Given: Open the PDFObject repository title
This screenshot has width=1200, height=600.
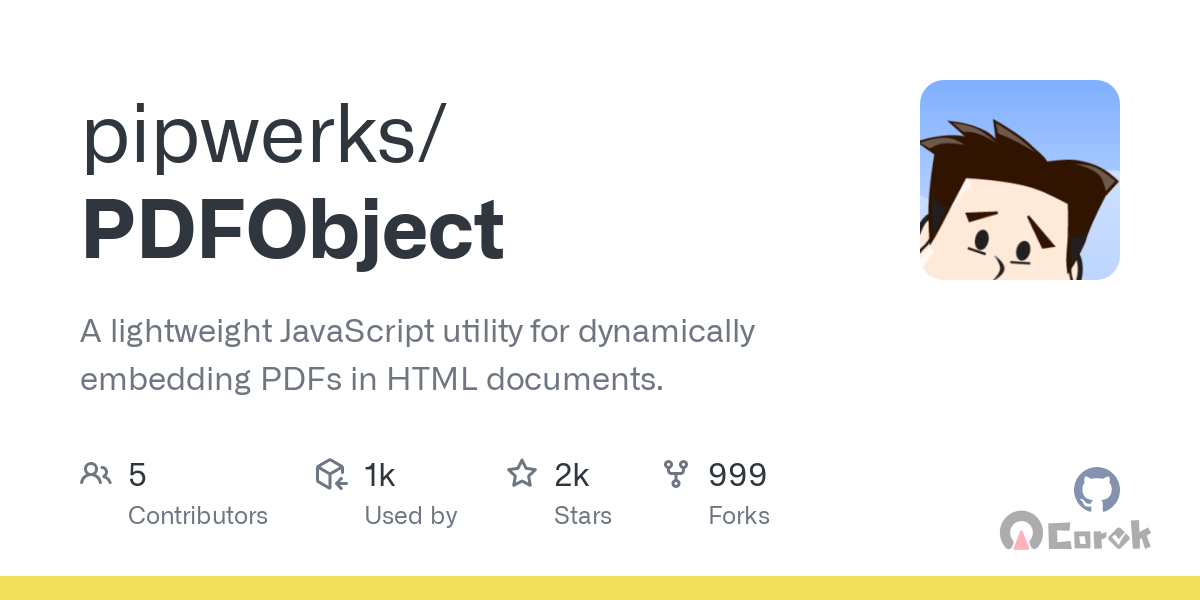Looking at the screenshot, I should [x=293, y=231].
